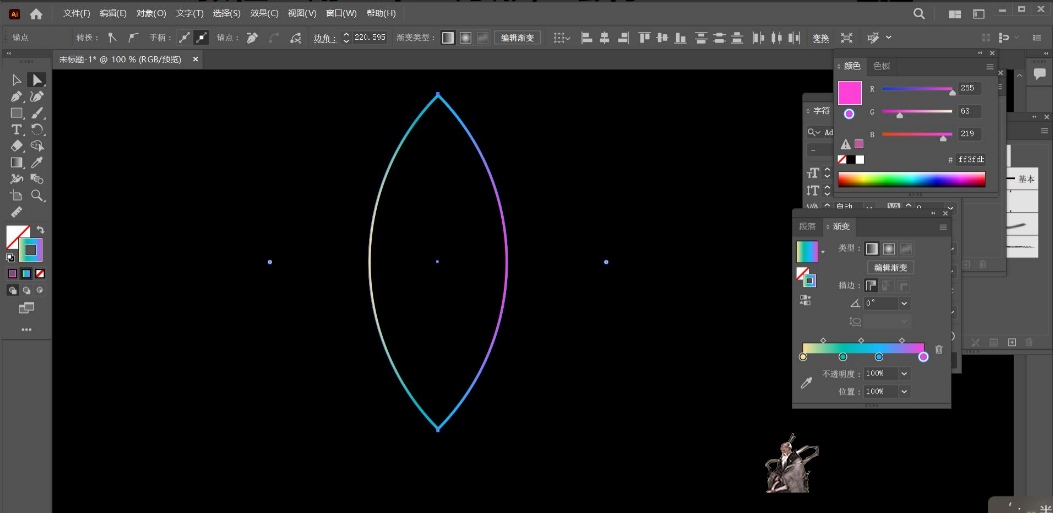Choose linear gradient type in Gradient panel
The height and width of the screenshot is (513, 1053).
coord(871,248)
